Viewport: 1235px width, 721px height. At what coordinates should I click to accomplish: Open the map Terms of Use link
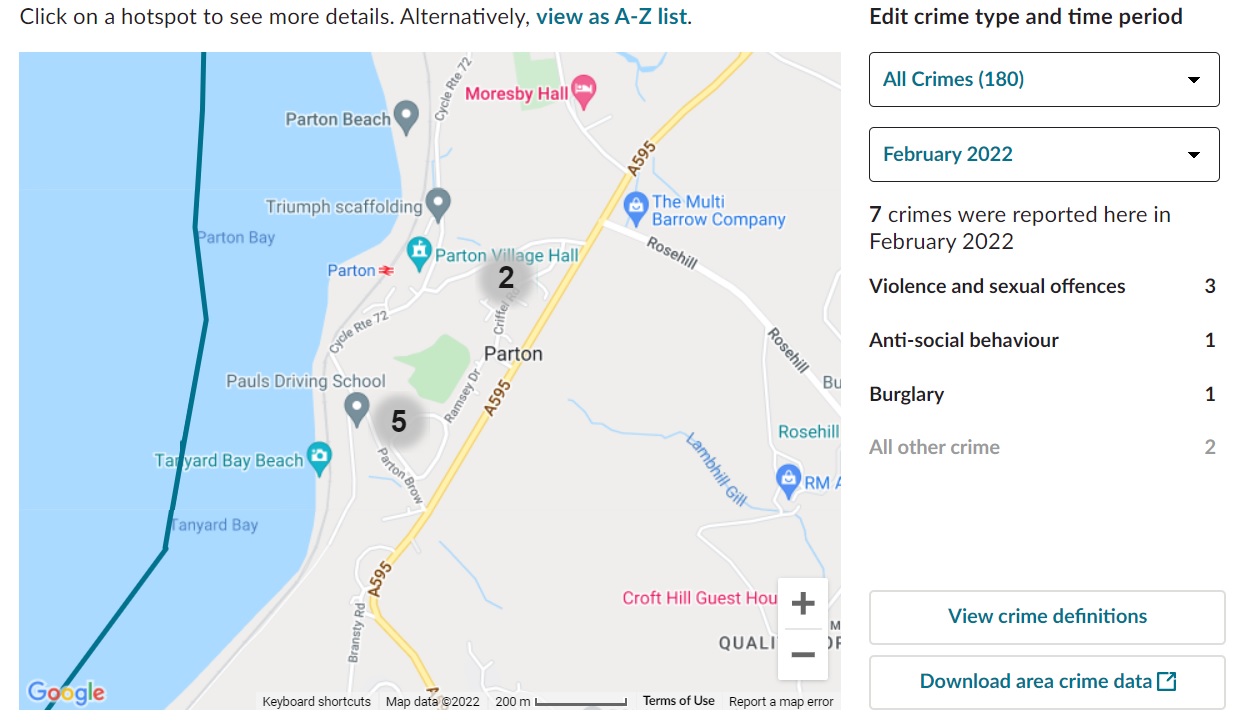pos(678,701)
